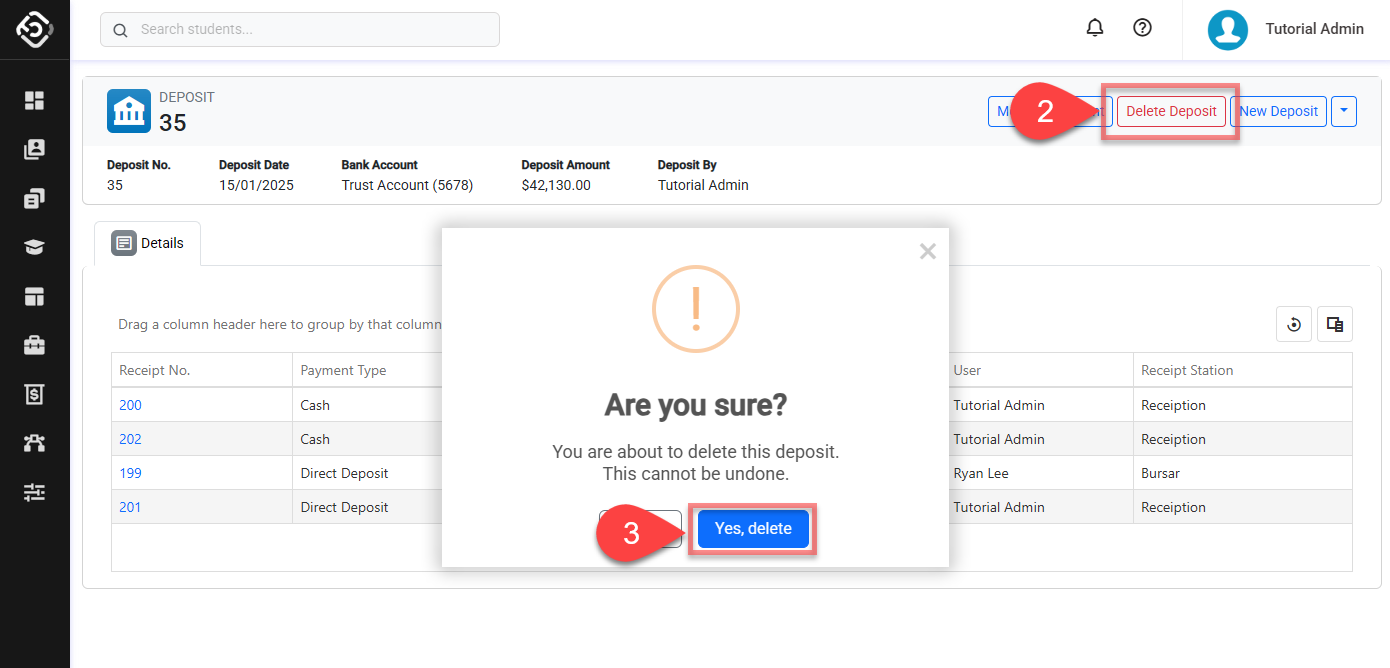Open the column chooser icon
This screenshot has width=1390, height=668.
(1334, 324)
